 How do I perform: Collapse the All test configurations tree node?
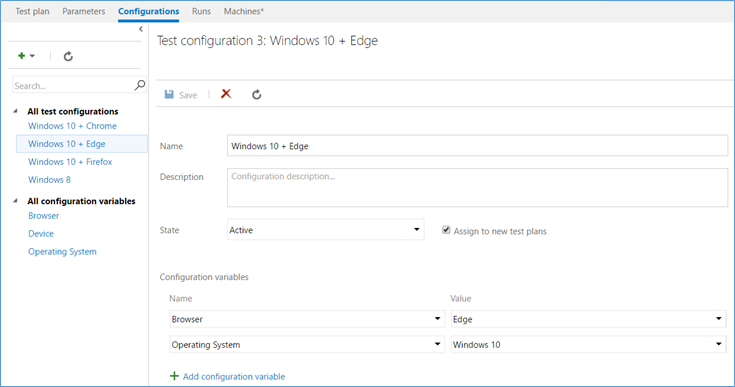(x=15, y=111)
